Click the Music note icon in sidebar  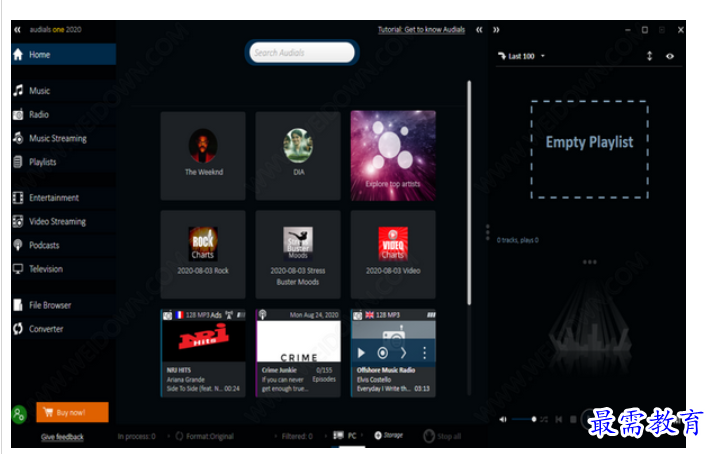(x=18, y=90)
